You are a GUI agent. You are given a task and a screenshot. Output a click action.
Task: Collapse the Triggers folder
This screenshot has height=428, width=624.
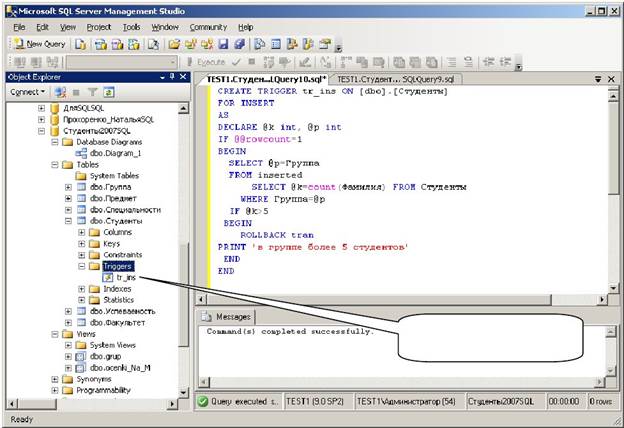click(x=82, y=266)
